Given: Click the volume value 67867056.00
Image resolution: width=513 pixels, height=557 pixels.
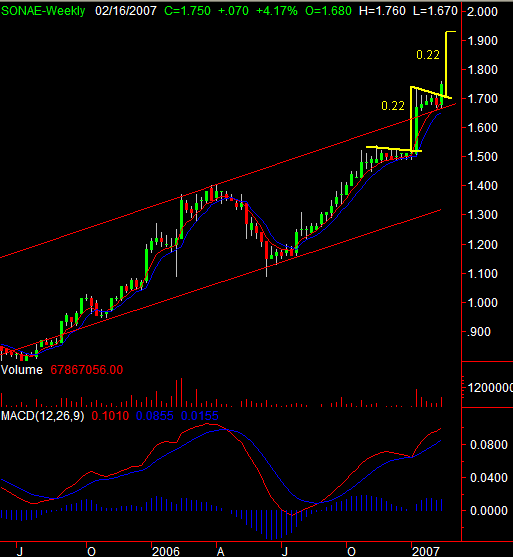Looking at the screenshot, I should (x=87, y=370).
